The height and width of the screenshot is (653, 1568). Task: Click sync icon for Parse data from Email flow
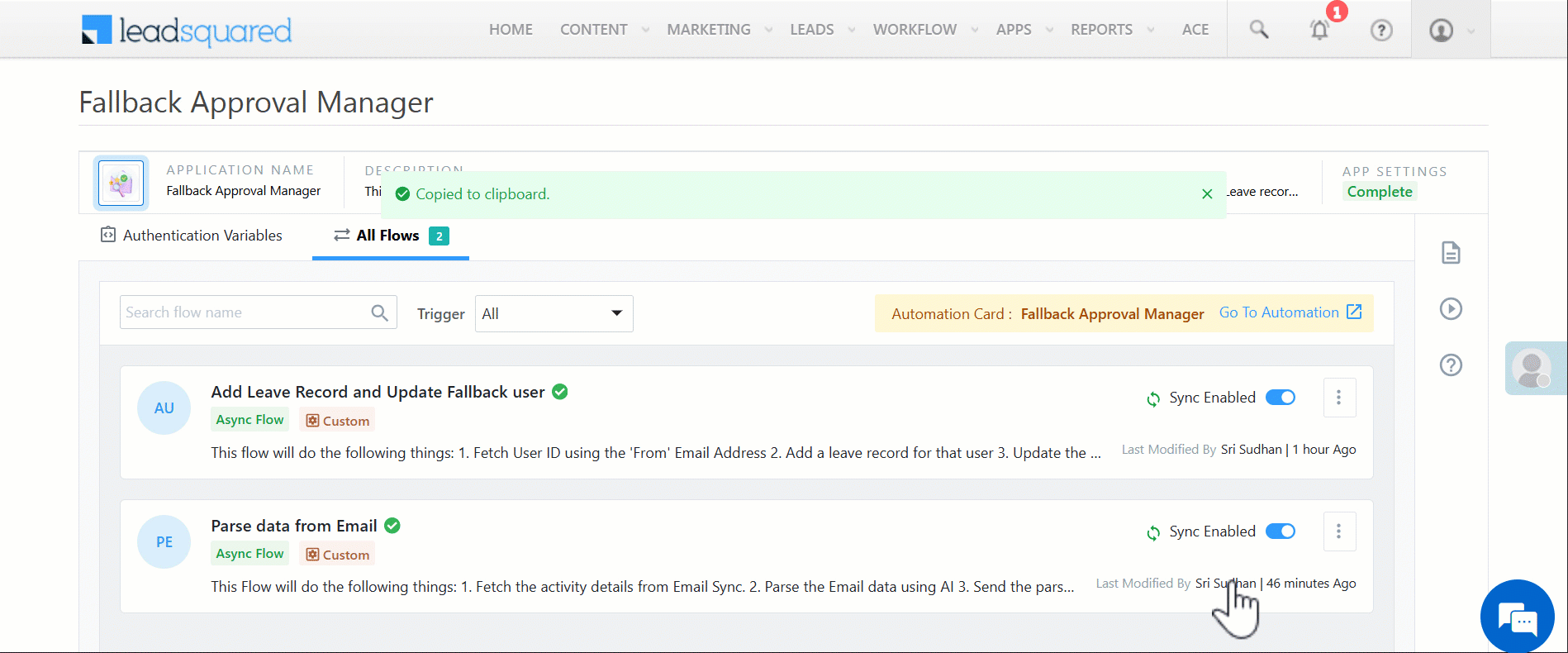click(x=1153, y=533)
